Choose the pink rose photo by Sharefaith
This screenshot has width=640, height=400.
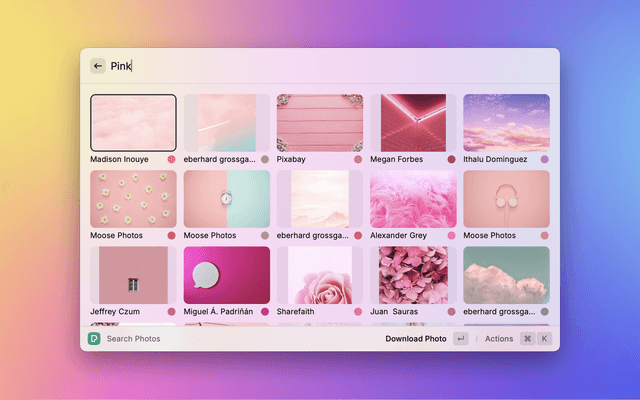[320, 275]
